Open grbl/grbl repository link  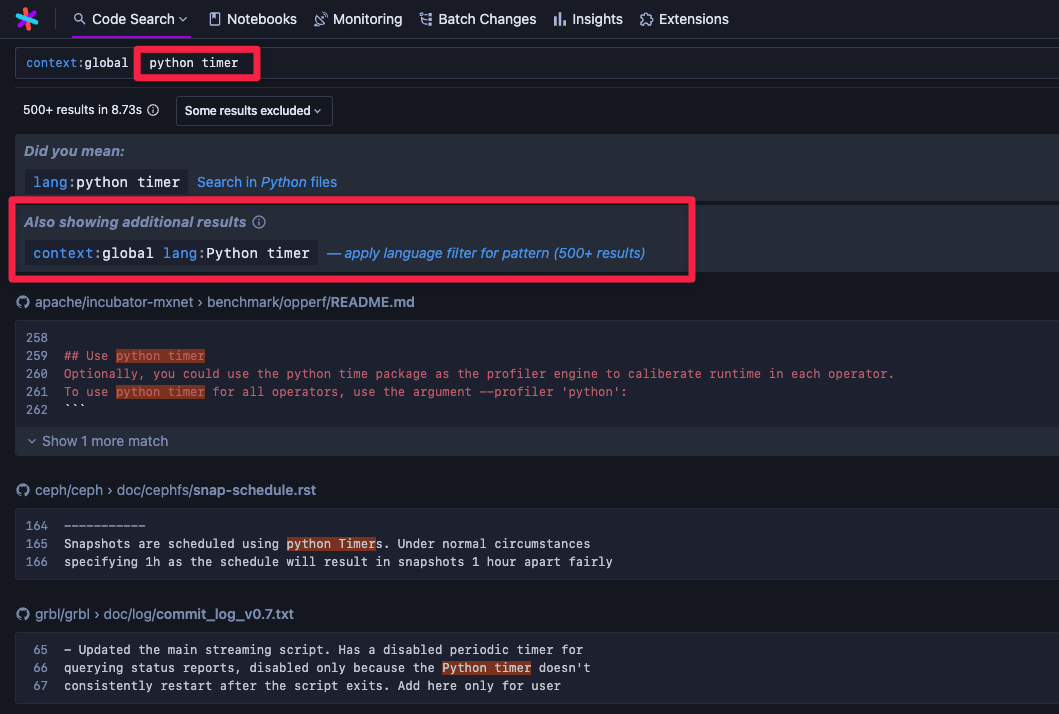(62, 614)
